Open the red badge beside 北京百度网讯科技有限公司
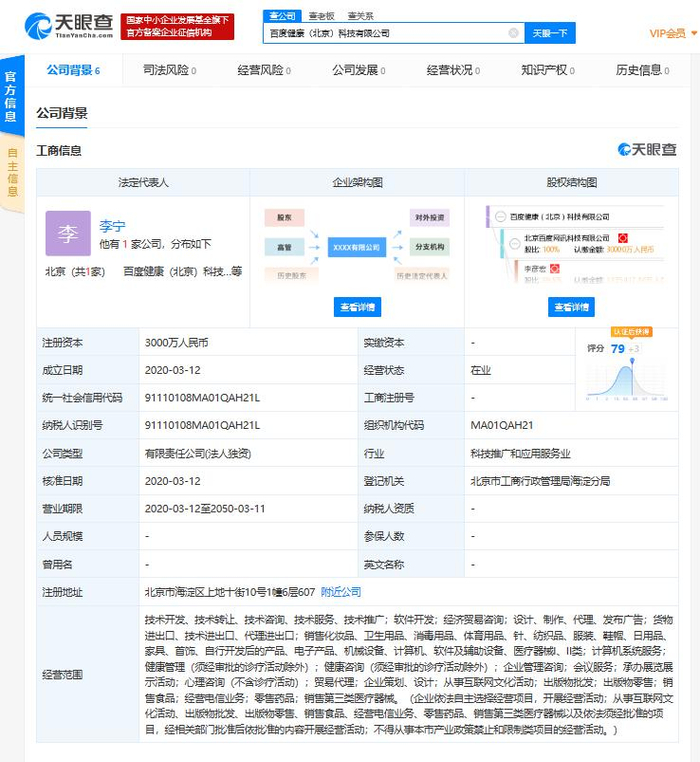Image resolution: width=700 pixels, height=762 pixels. click(x=623, y=238)
